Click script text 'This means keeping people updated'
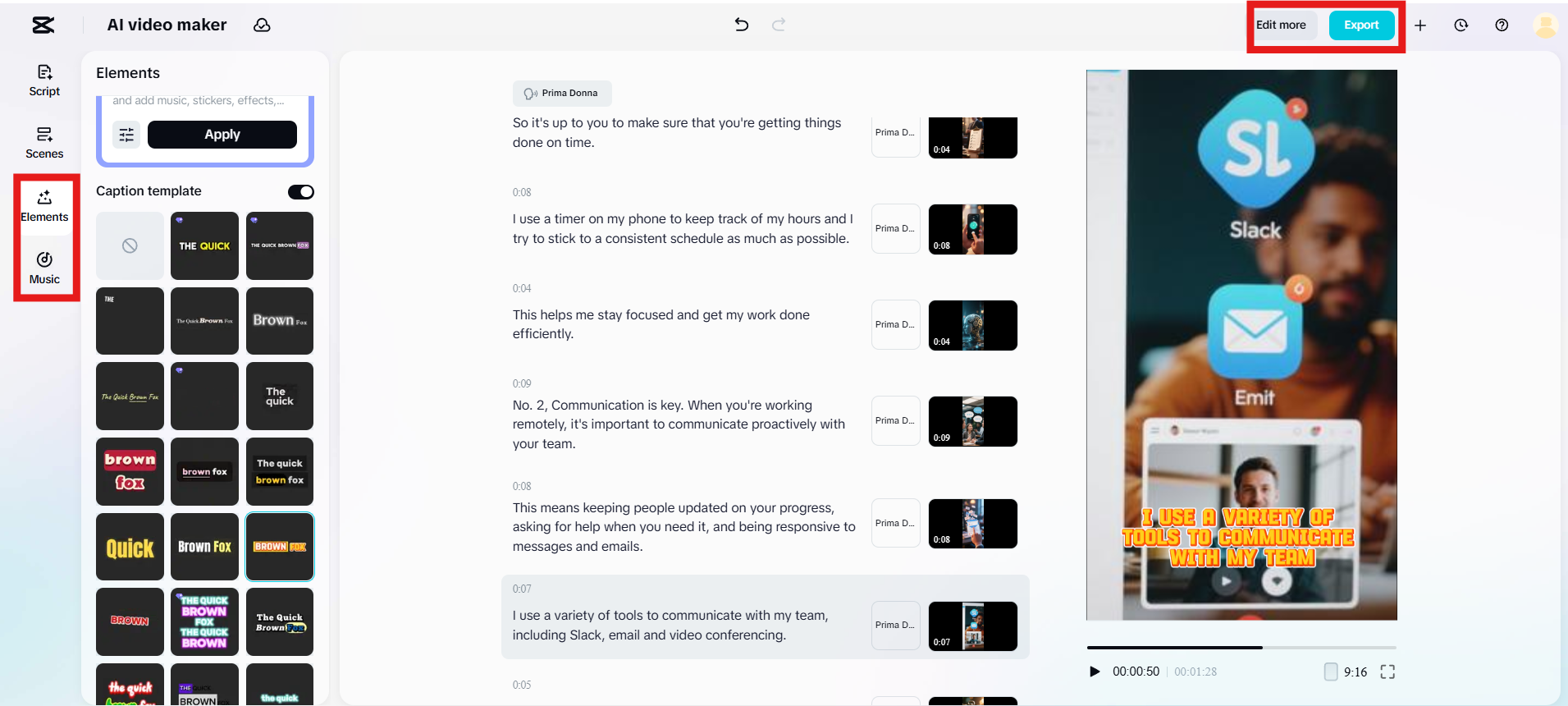This screenshot has width=1568, height=706. click(684, 527)
